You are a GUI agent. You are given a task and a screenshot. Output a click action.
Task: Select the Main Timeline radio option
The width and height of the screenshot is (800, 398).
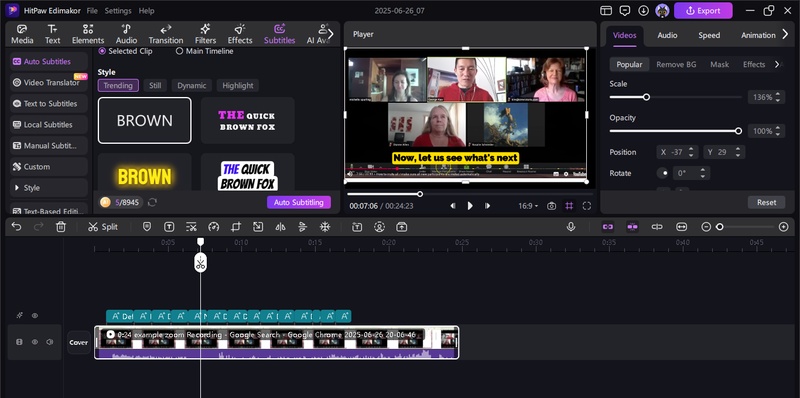205,51
